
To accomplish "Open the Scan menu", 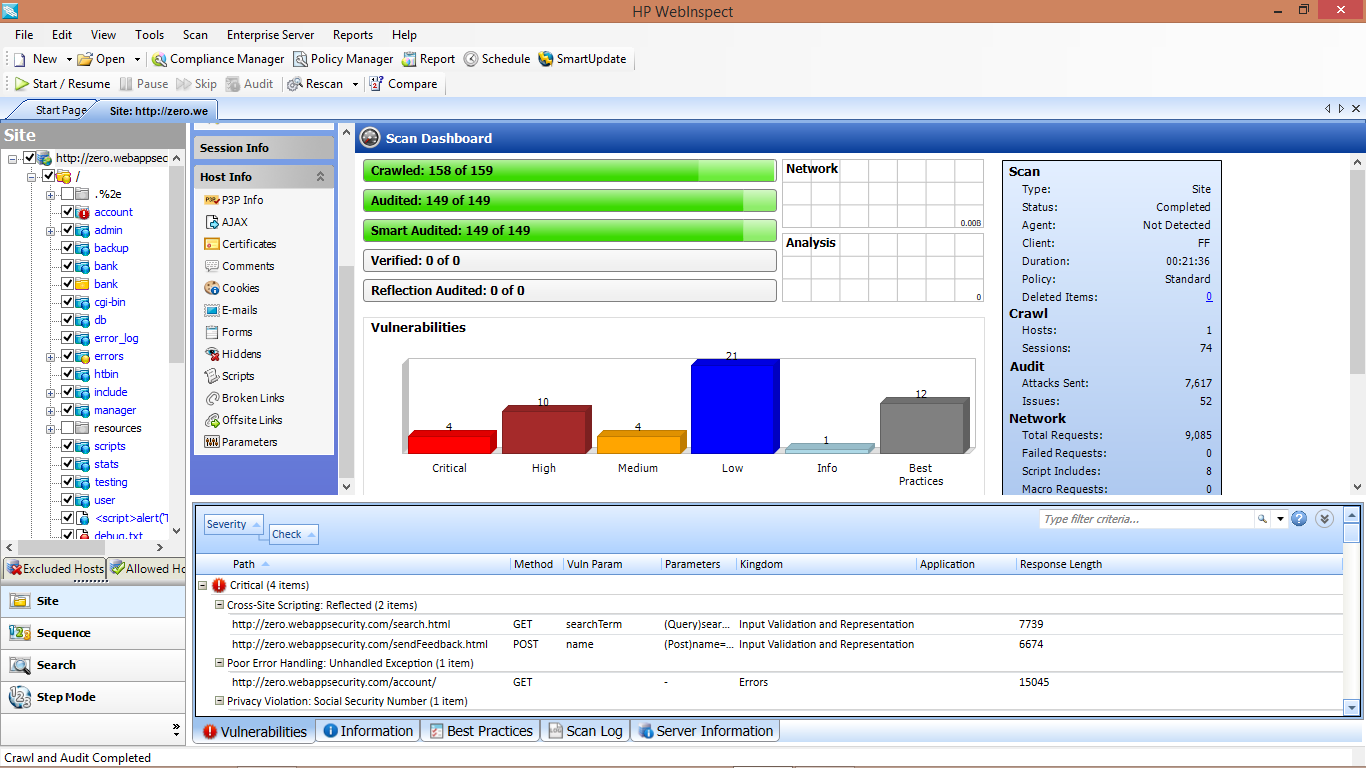I will click(x=195, y=34).
